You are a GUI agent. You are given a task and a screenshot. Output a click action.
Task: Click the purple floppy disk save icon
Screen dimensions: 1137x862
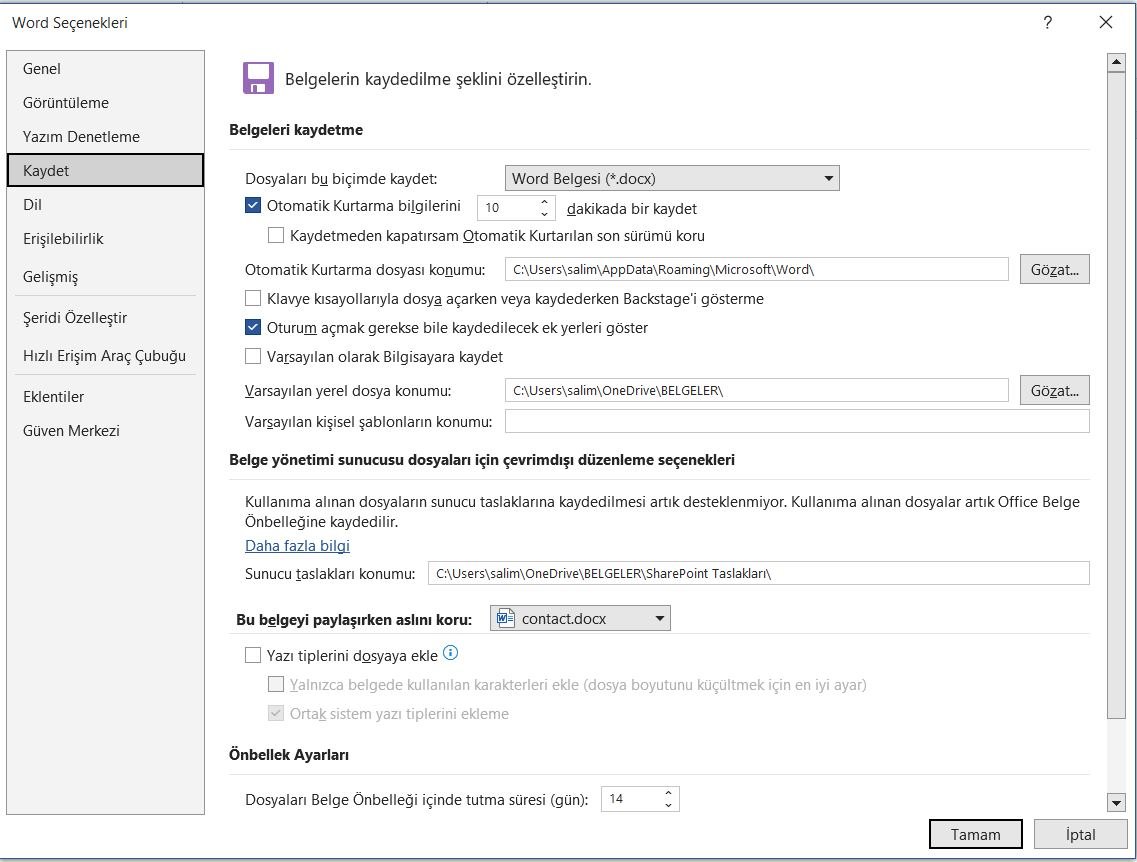(x=258, y=78)
